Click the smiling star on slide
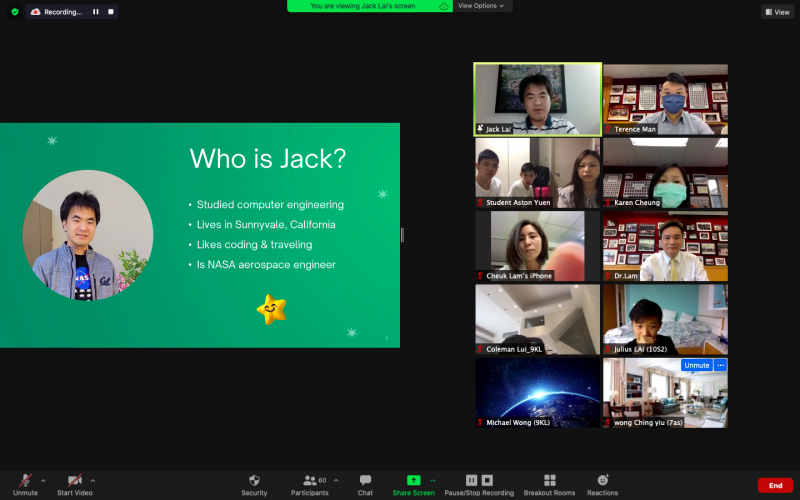 pyautogui.click(x=271, y=309)
